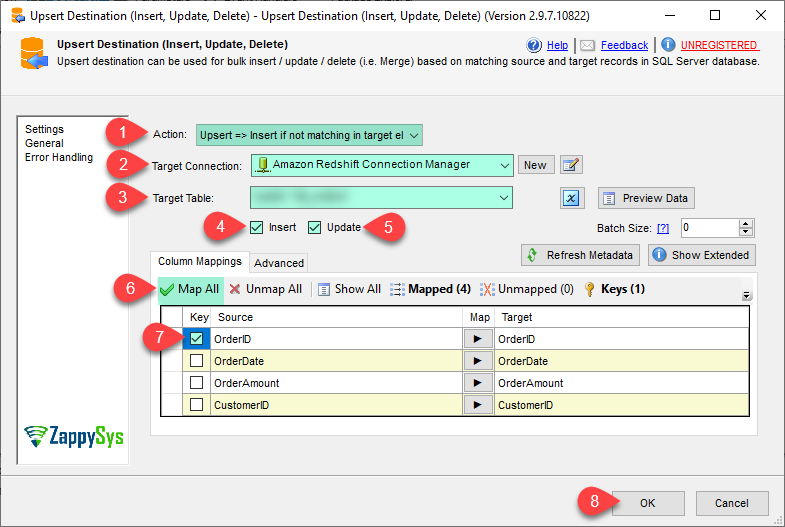
Task: Click map arrow button for OrderID row
Action: point(477,339)
